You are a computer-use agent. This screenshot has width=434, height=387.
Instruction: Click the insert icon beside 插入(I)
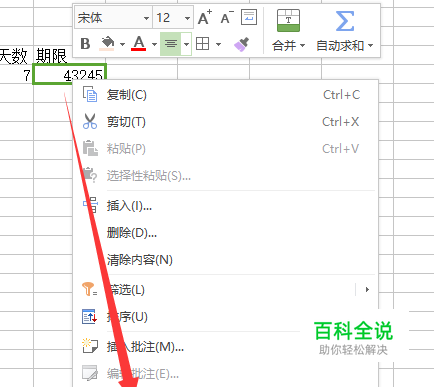(x=90, y=205)
